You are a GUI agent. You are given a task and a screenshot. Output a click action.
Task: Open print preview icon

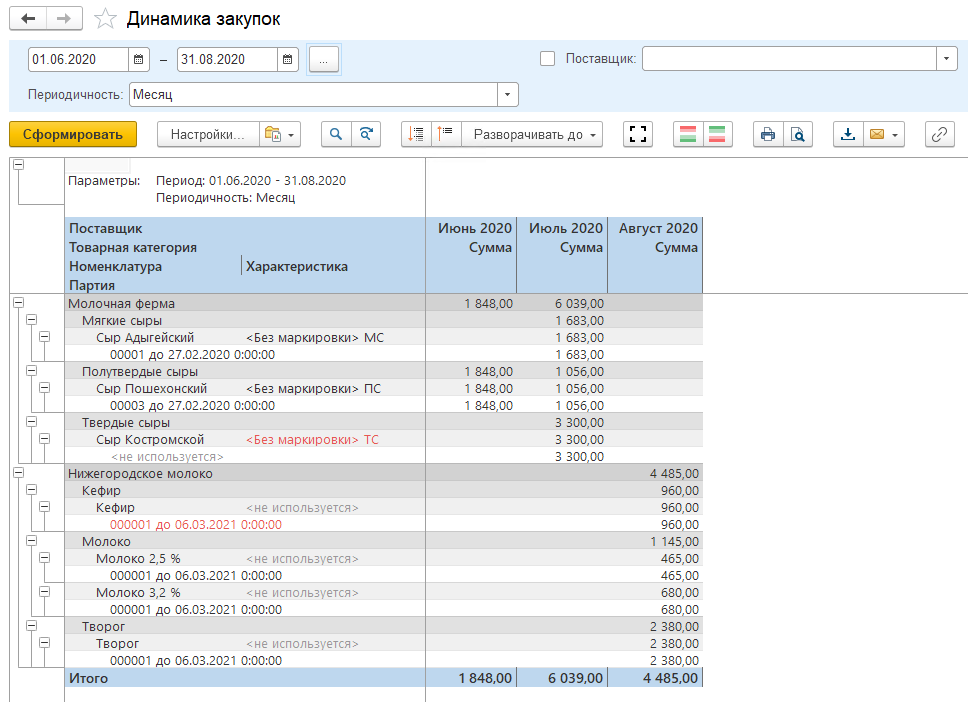[797, 134]
